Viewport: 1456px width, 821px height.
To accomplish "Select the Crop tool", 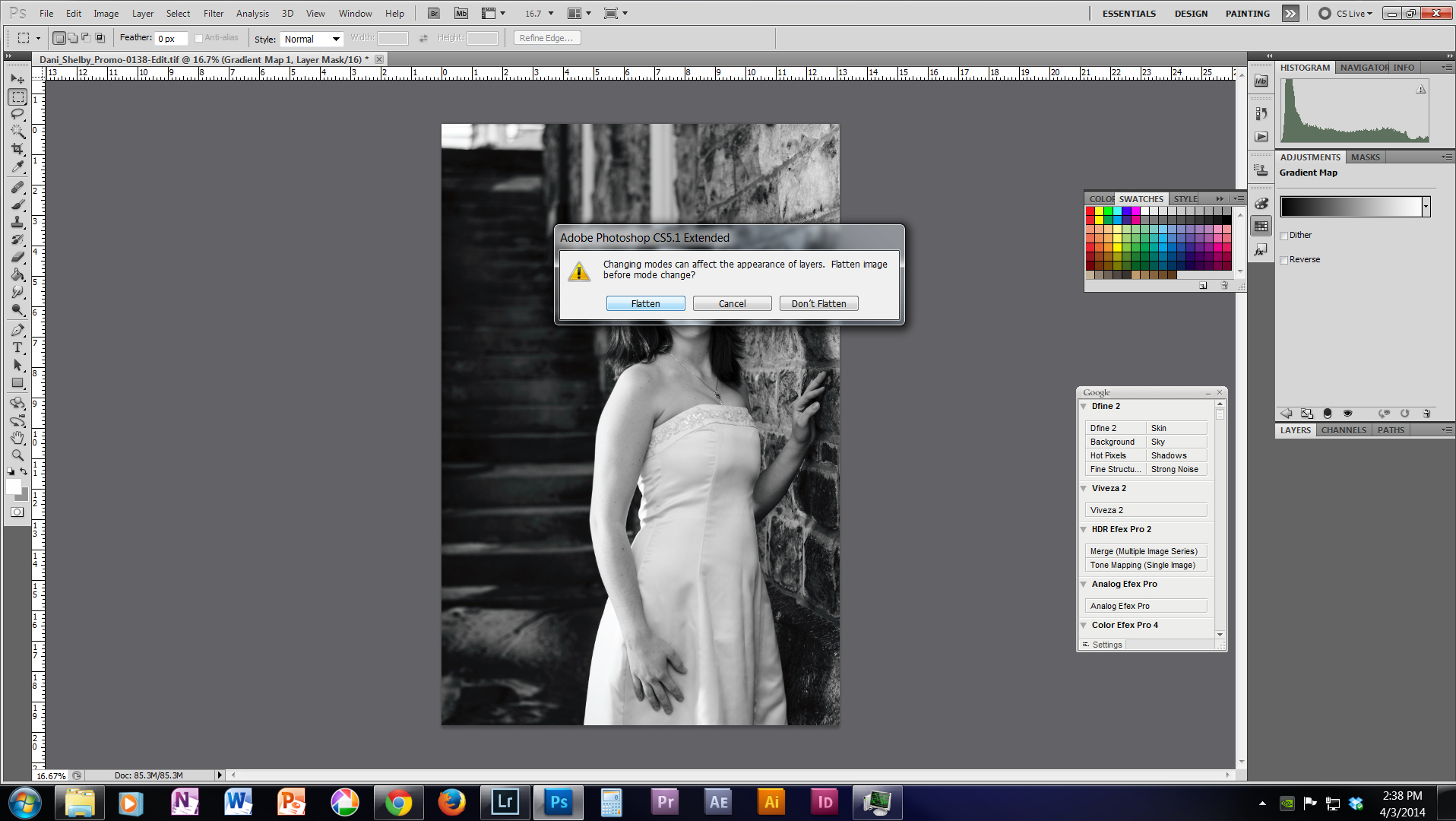I will click(17, 149).
